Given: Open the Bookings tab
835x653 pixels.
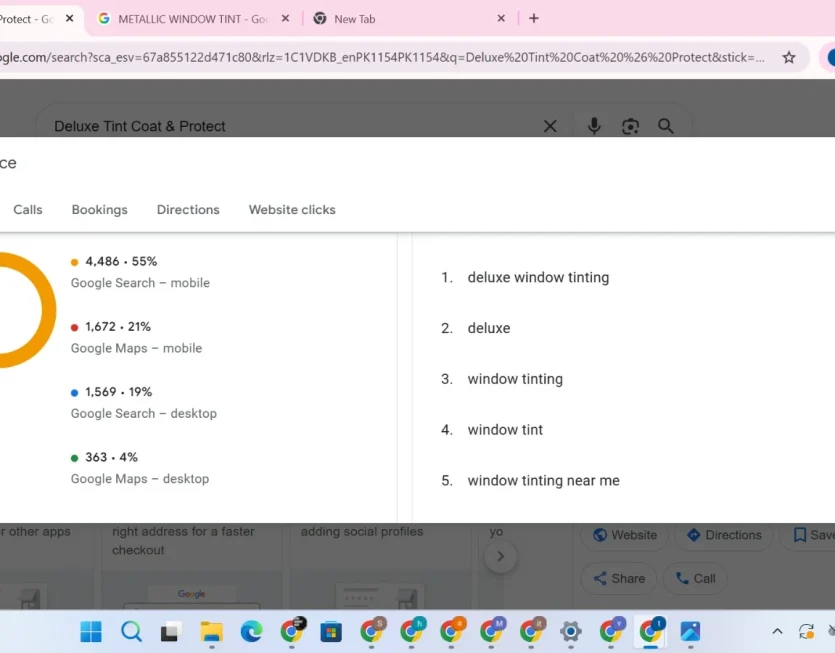Looking at the screenshot, I should 100,209.
